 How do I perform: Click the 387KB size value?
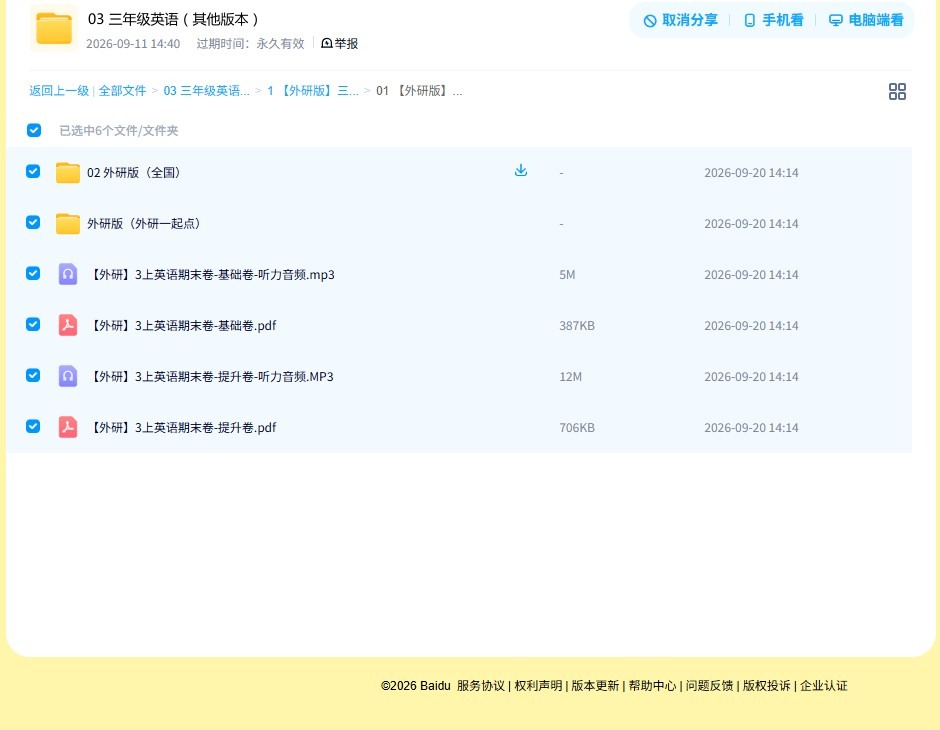click(577, 325)
